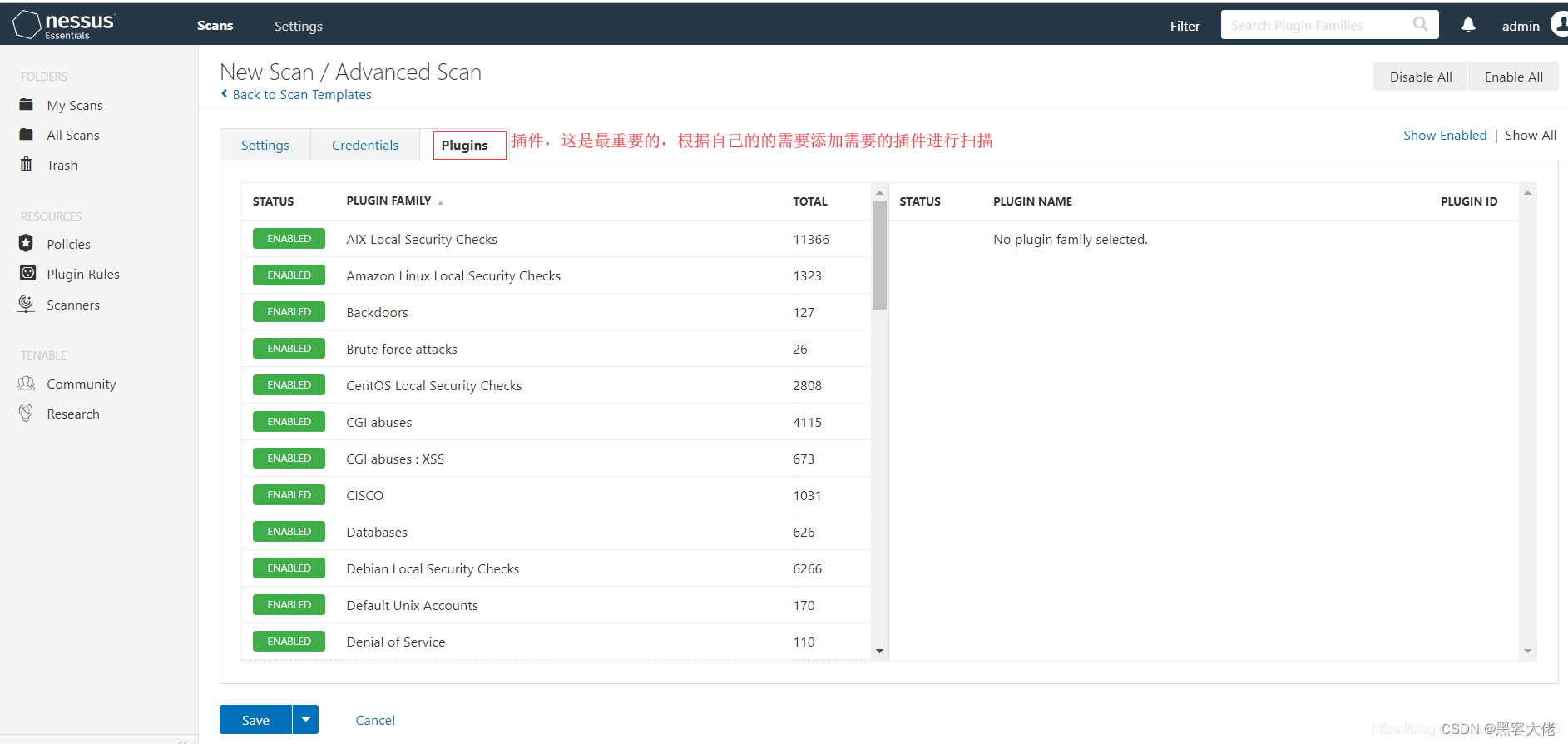Click the Disable All button
This screenshot has height=744, width=1568.
(1421, 77)
